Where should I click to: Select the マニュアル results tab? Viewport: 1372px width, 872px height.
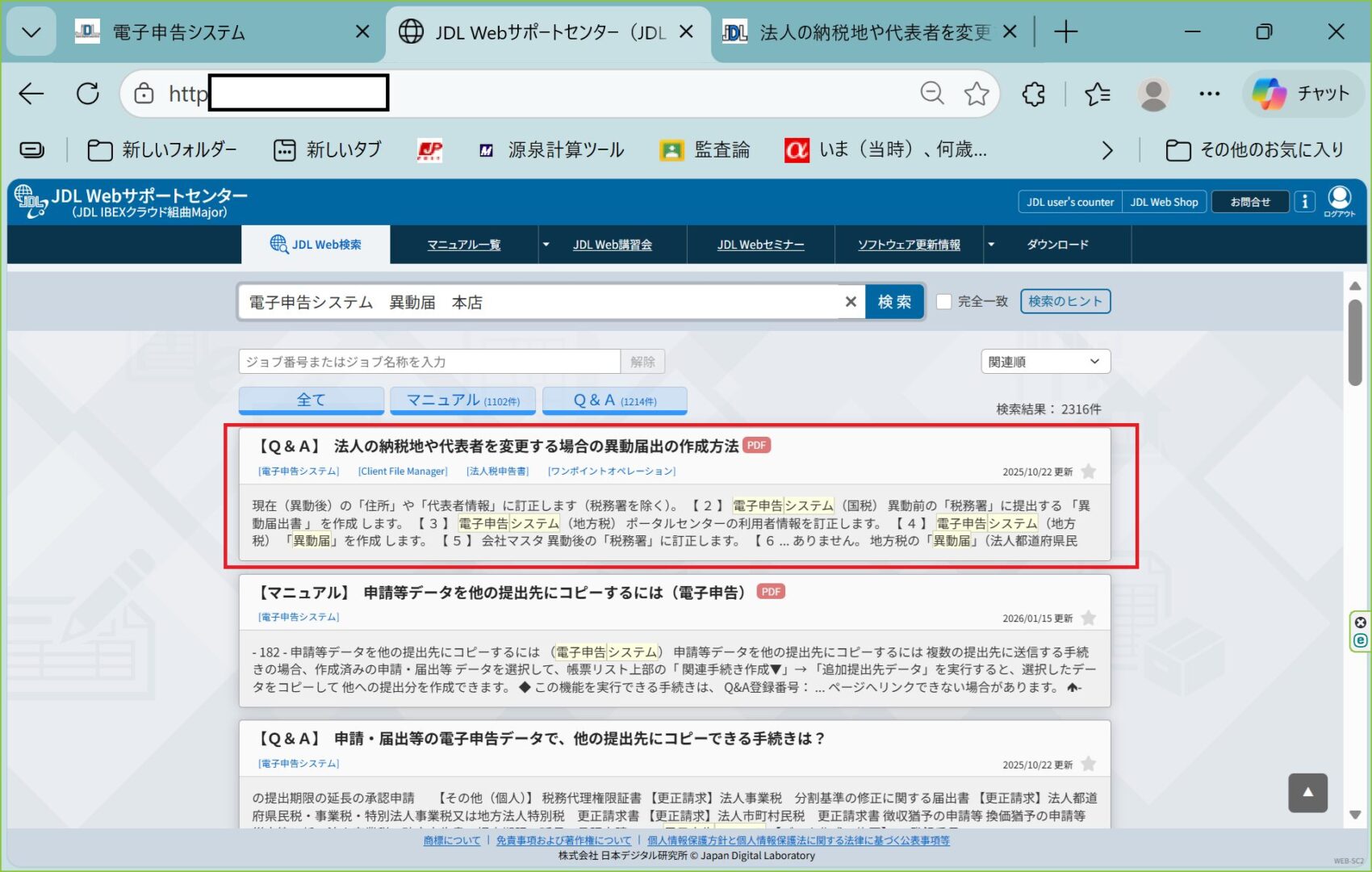pos(462,400)
